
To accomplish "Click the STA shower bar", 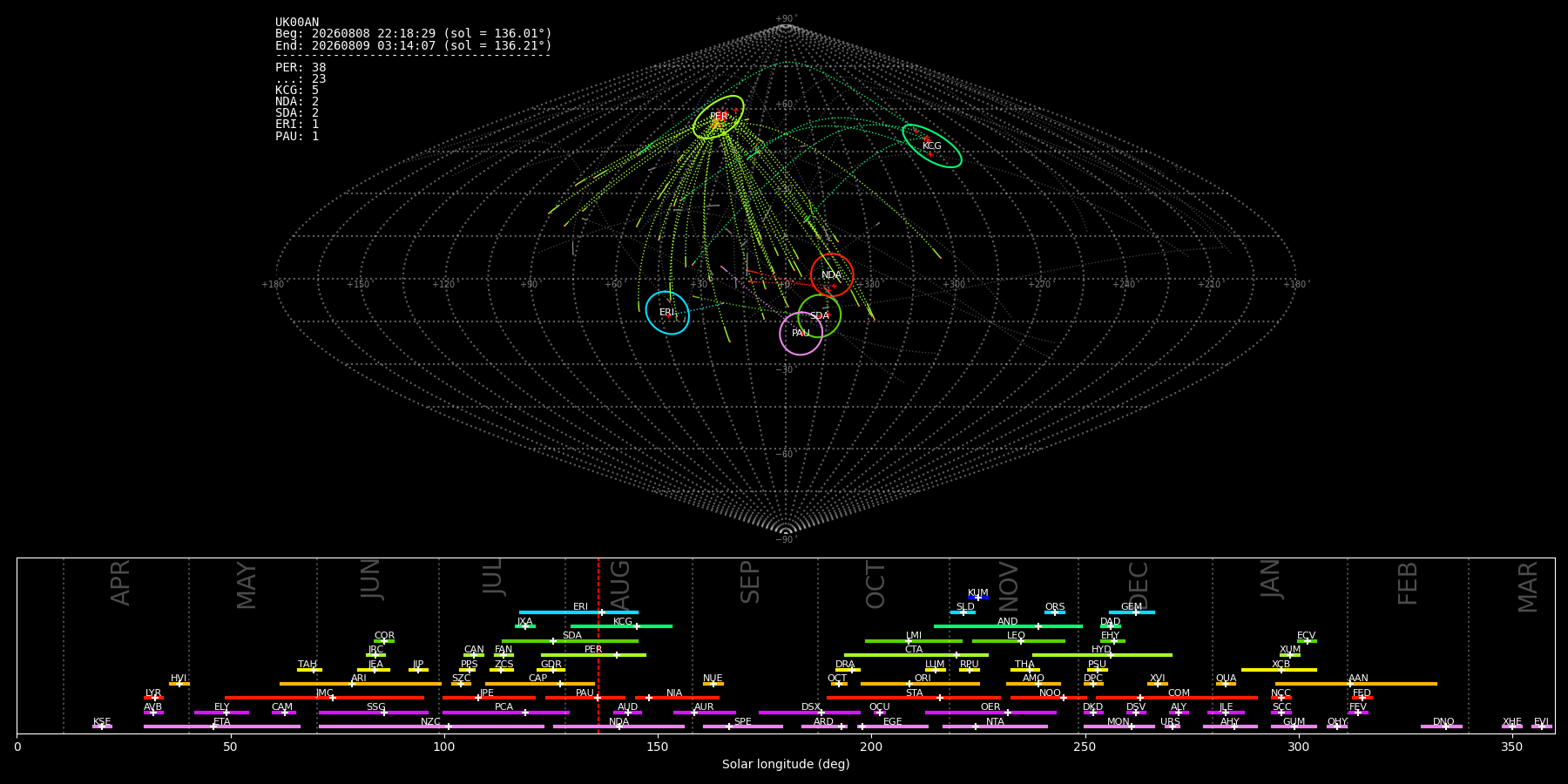I will click(x=914, y=698).
